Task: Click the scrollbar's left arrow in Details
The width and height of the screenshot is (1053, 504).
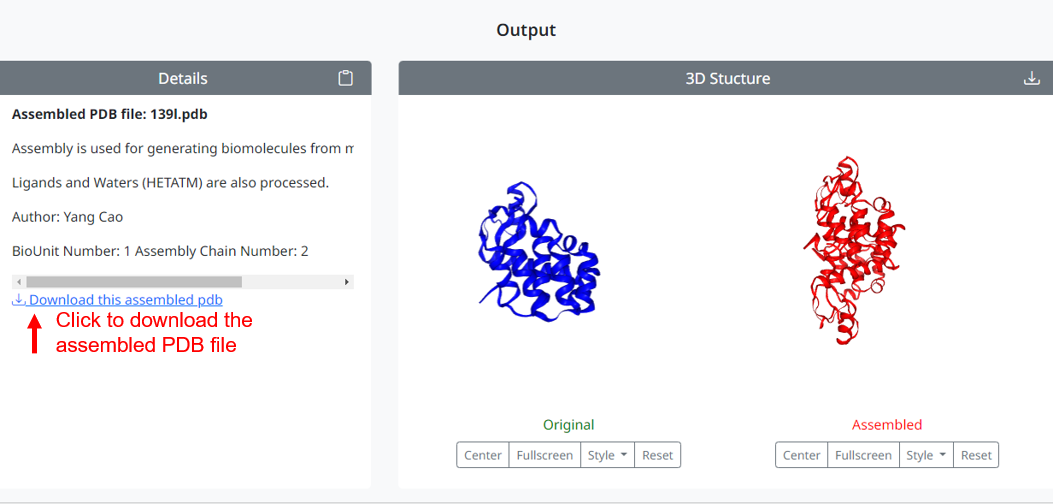Action: pyautogui.click(x=17, y=282)
